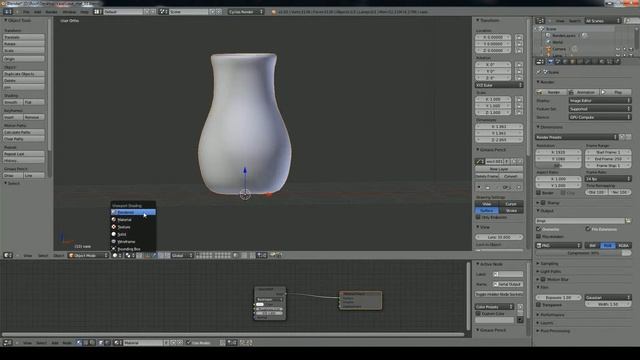Toggle Only Endpoints checkbox

pos(478,217)
